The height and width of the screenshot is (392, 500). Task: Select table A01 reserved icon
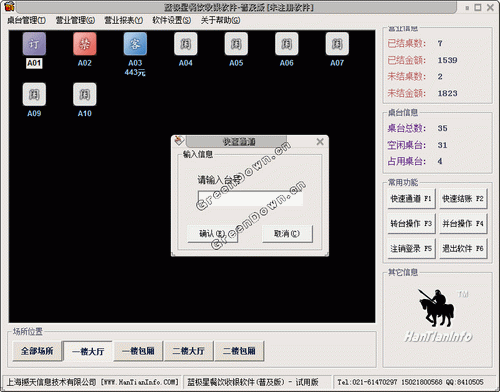pyautogui.click(x=34, y=44)
